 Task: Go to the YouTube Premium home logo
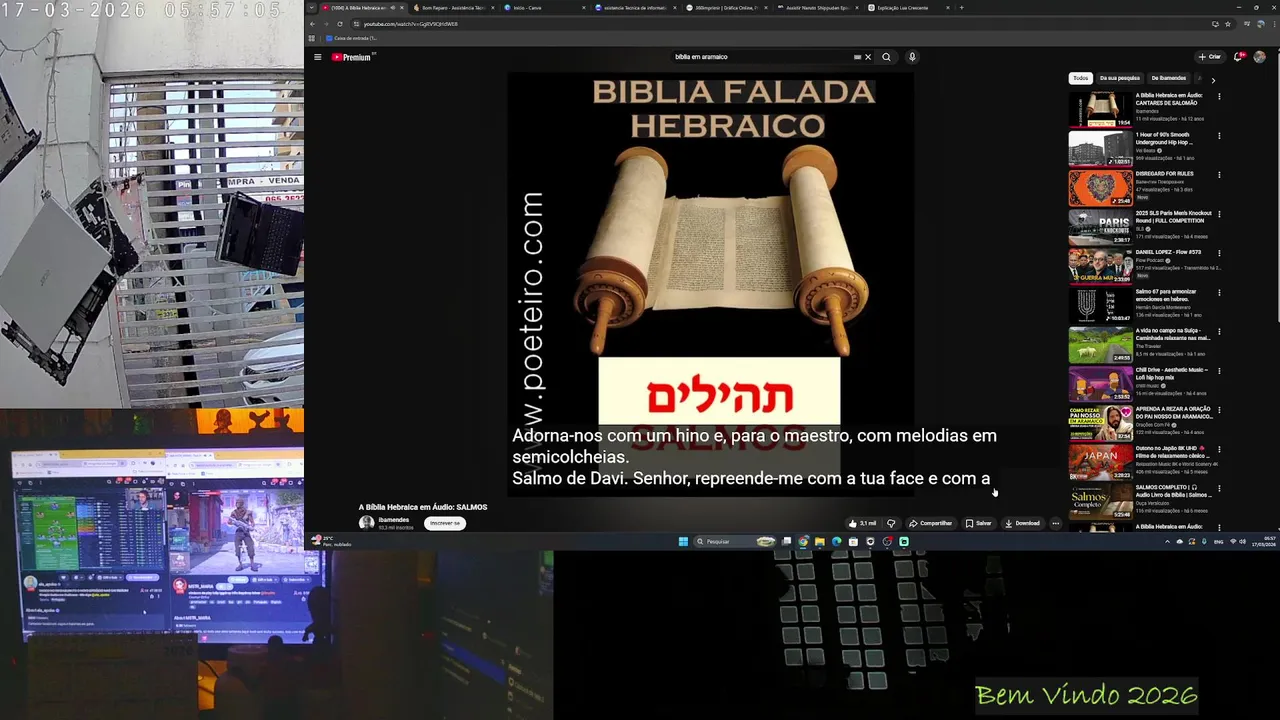tap(352, 57)
